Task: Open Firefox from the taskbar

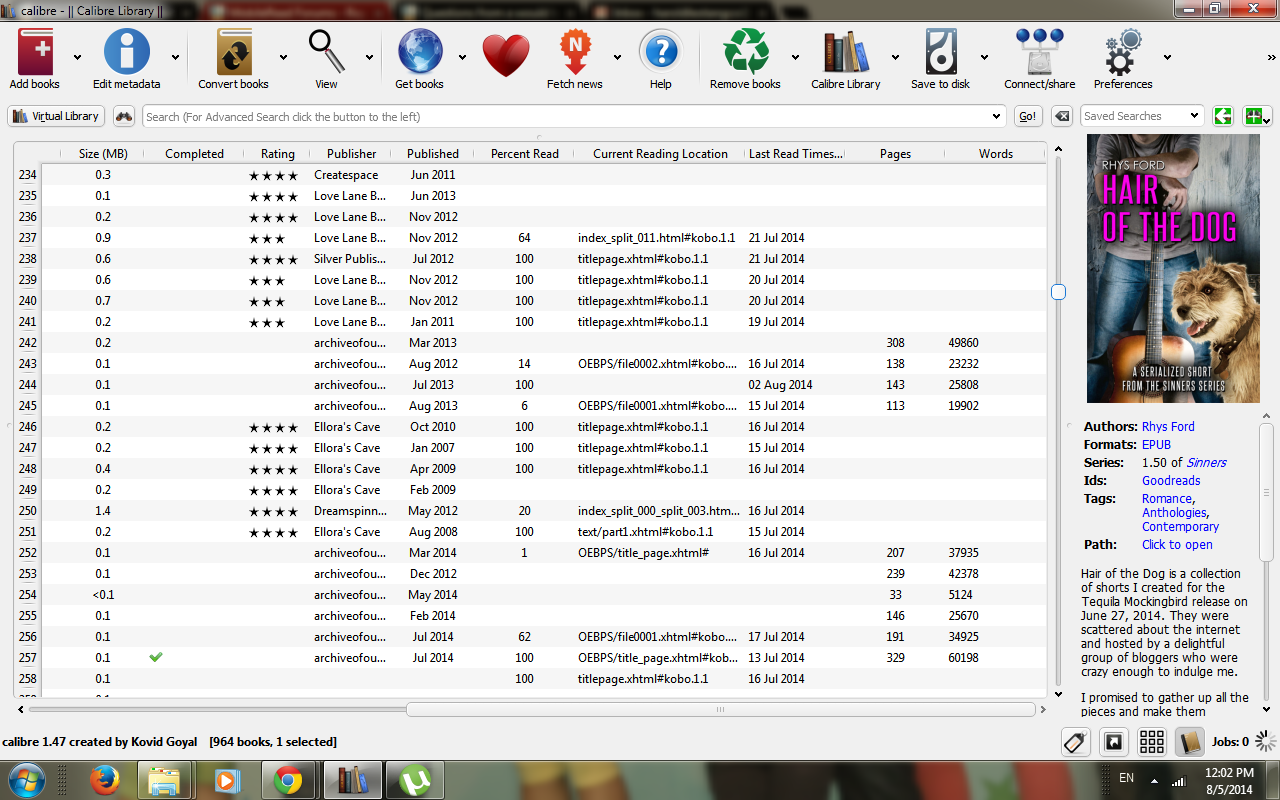Action: coord(105,780)
